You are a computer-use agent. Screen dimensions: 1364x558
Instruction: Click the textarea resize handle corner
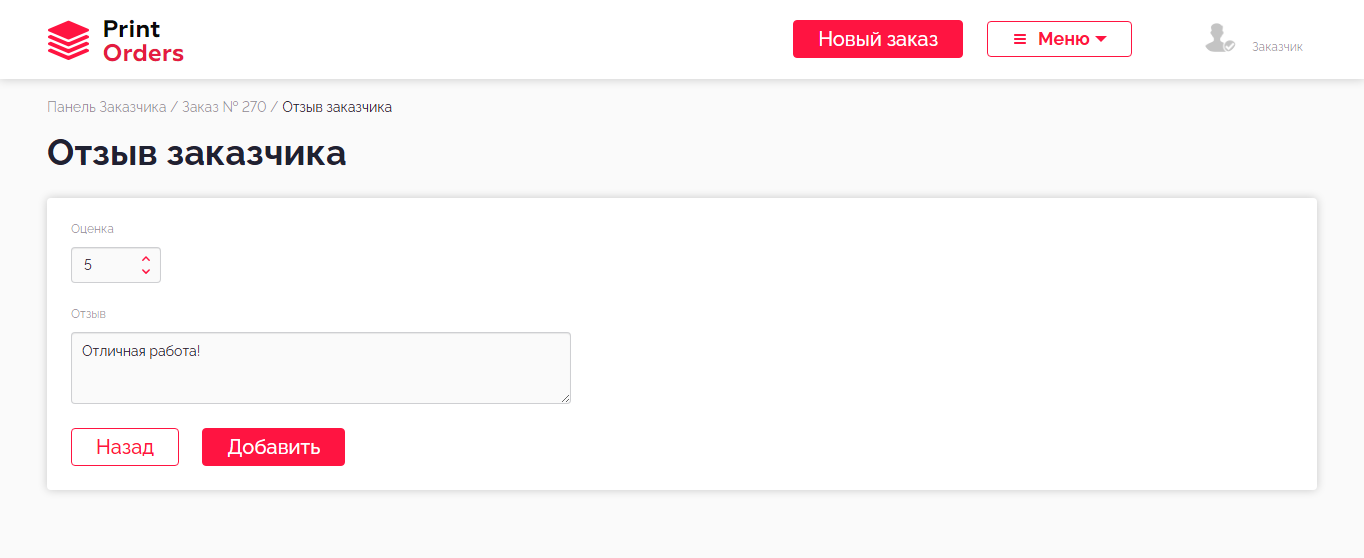point(566,399)
